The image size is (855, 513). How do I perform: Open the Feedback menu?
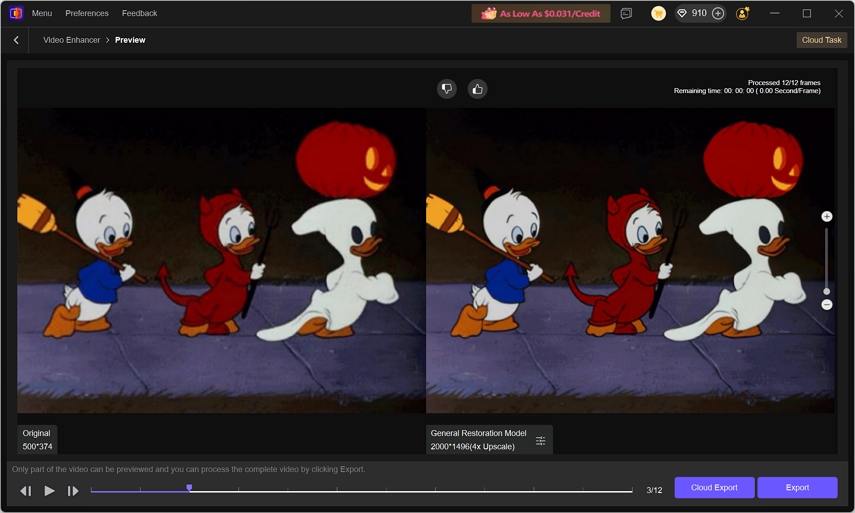(x=140, y=13)
